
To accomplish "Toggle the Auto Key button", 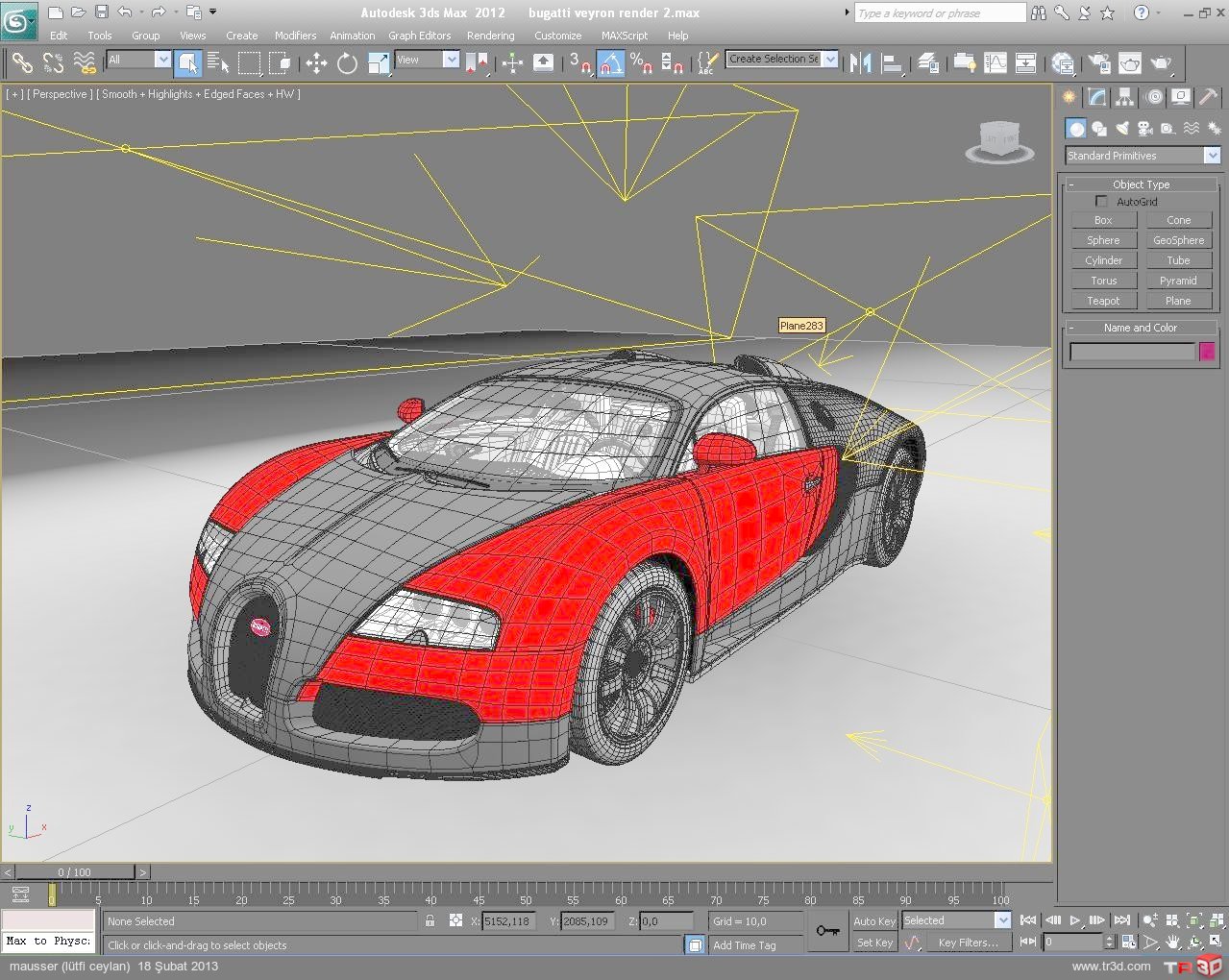I will point(874,921).
